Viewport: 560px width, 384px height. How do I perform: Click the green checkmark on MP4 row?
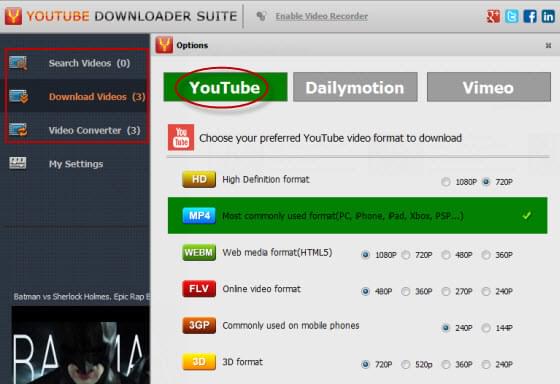(526, 215)
